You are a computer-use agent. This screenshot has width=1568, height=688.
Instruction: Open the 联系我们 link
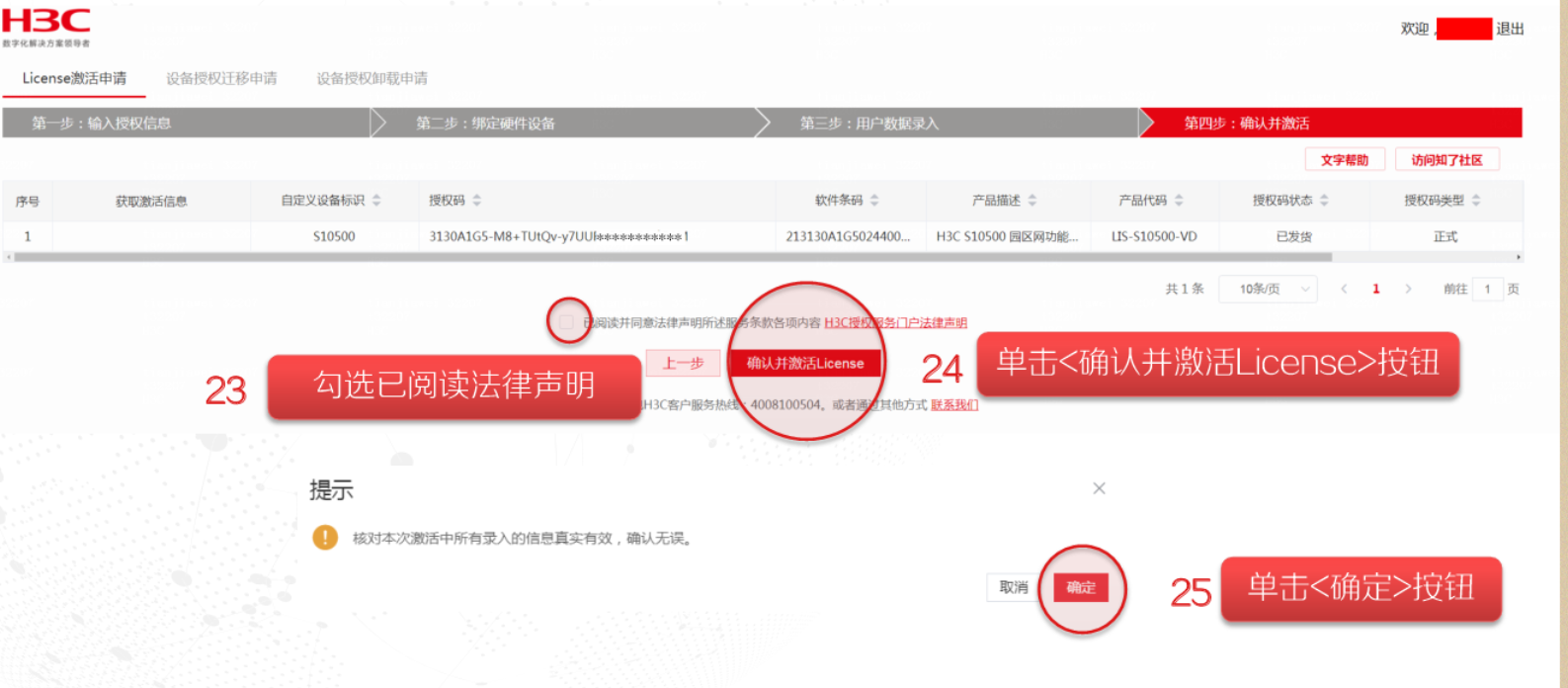click(954, 404)
